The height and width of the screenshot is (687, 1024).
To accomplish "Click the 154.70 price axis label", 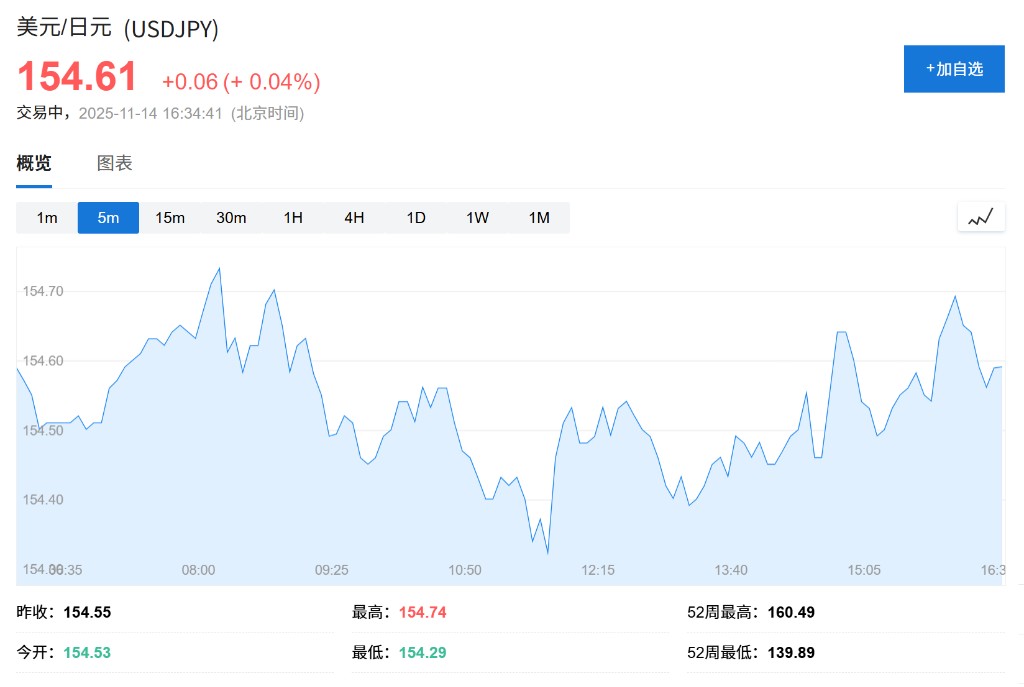I will [42, 292].
